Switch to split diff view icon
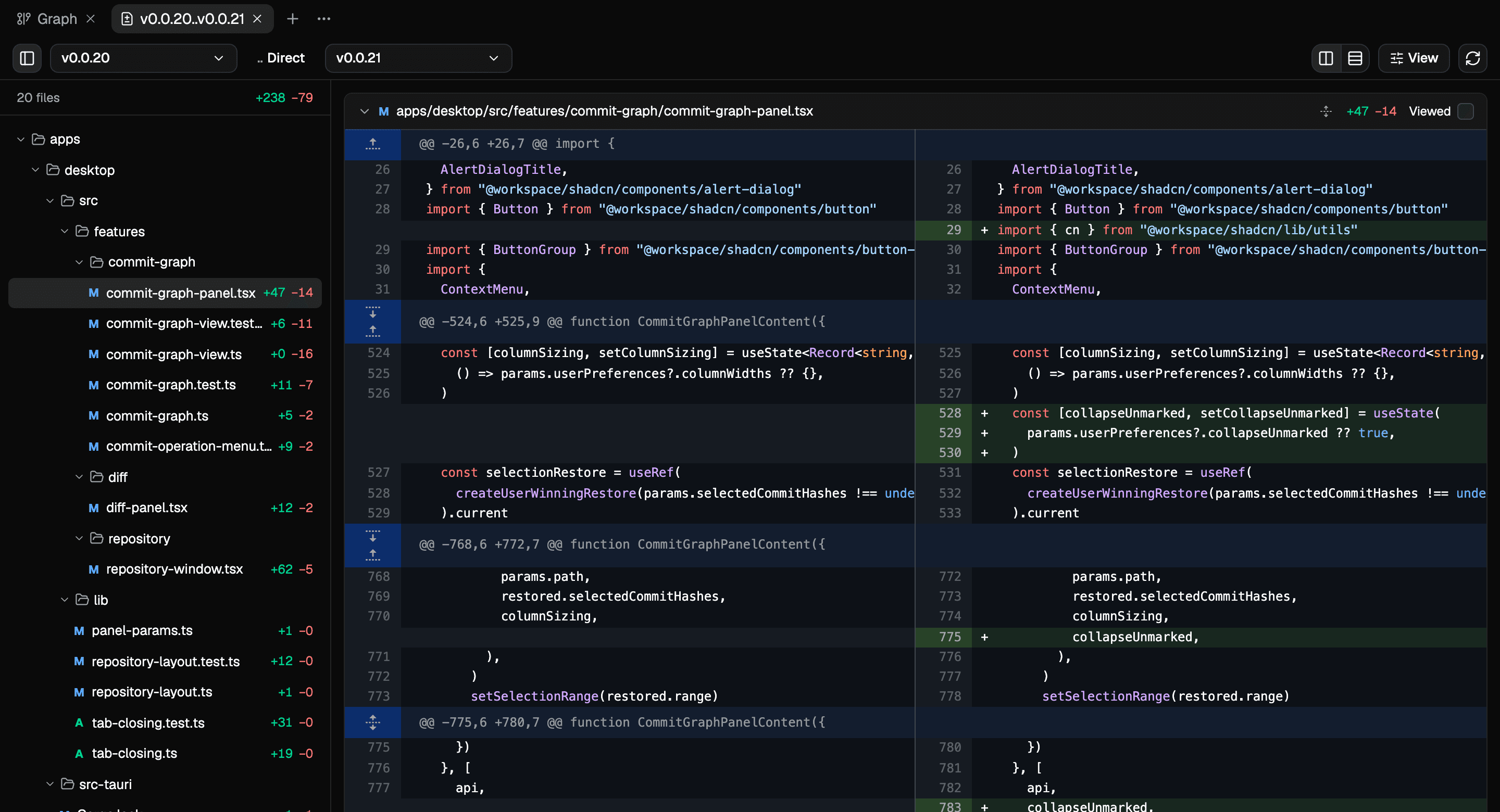This screenshot has width=1500, height=812. [x=1326, y=58]
